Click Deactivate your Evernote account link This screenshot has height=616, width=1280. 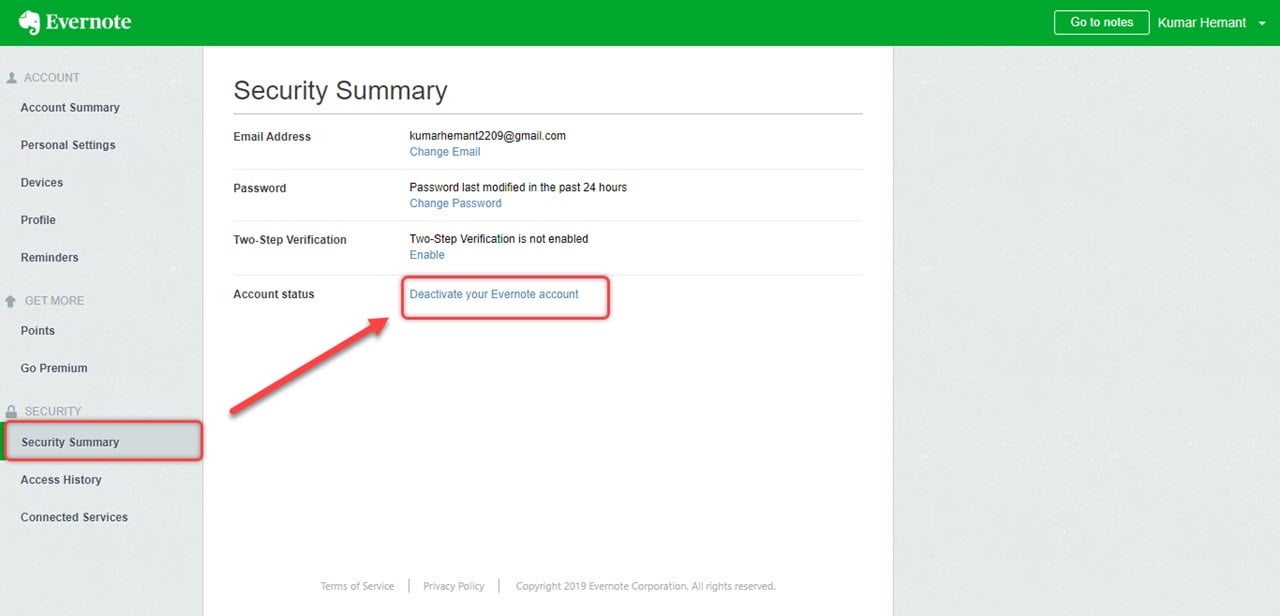click(494, 294)
